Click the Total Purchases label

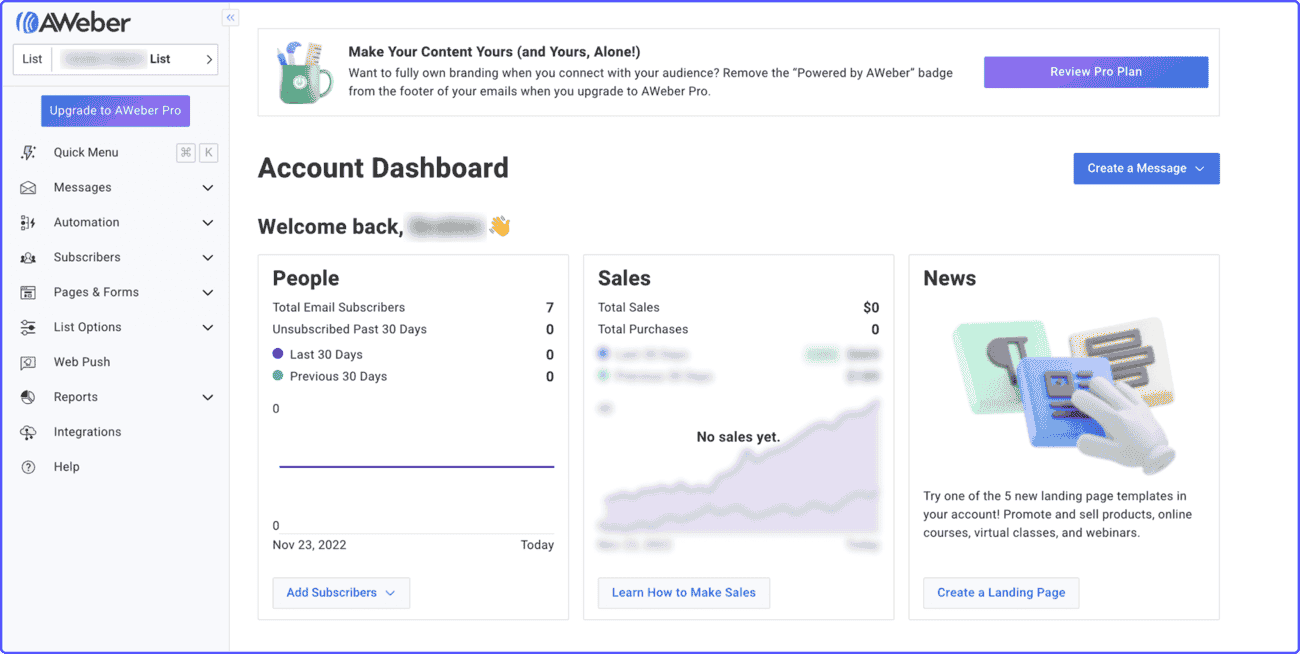(x=643, y=330)
